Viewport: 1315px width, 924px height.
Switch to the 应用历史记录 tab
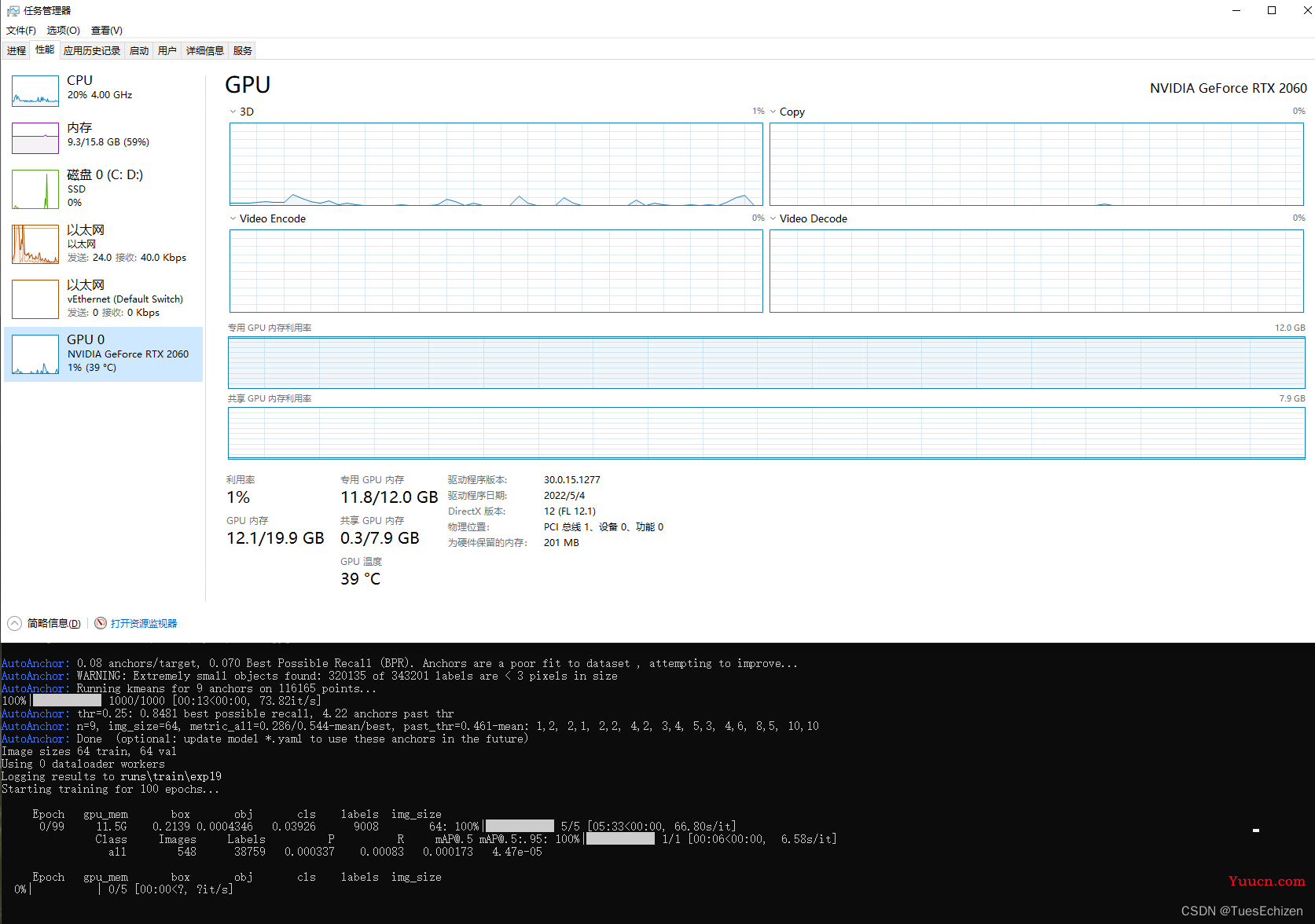(92, 50)
